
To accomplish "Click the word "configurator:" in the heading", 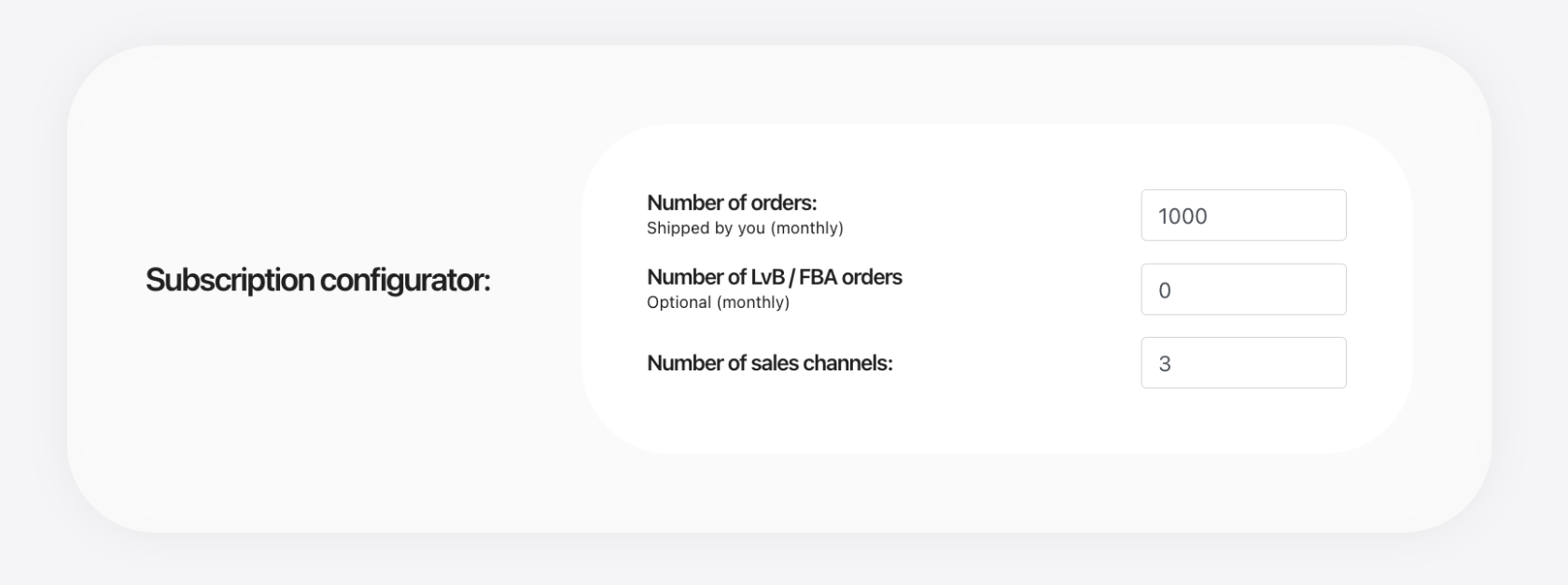I will (x=405, y=280).
